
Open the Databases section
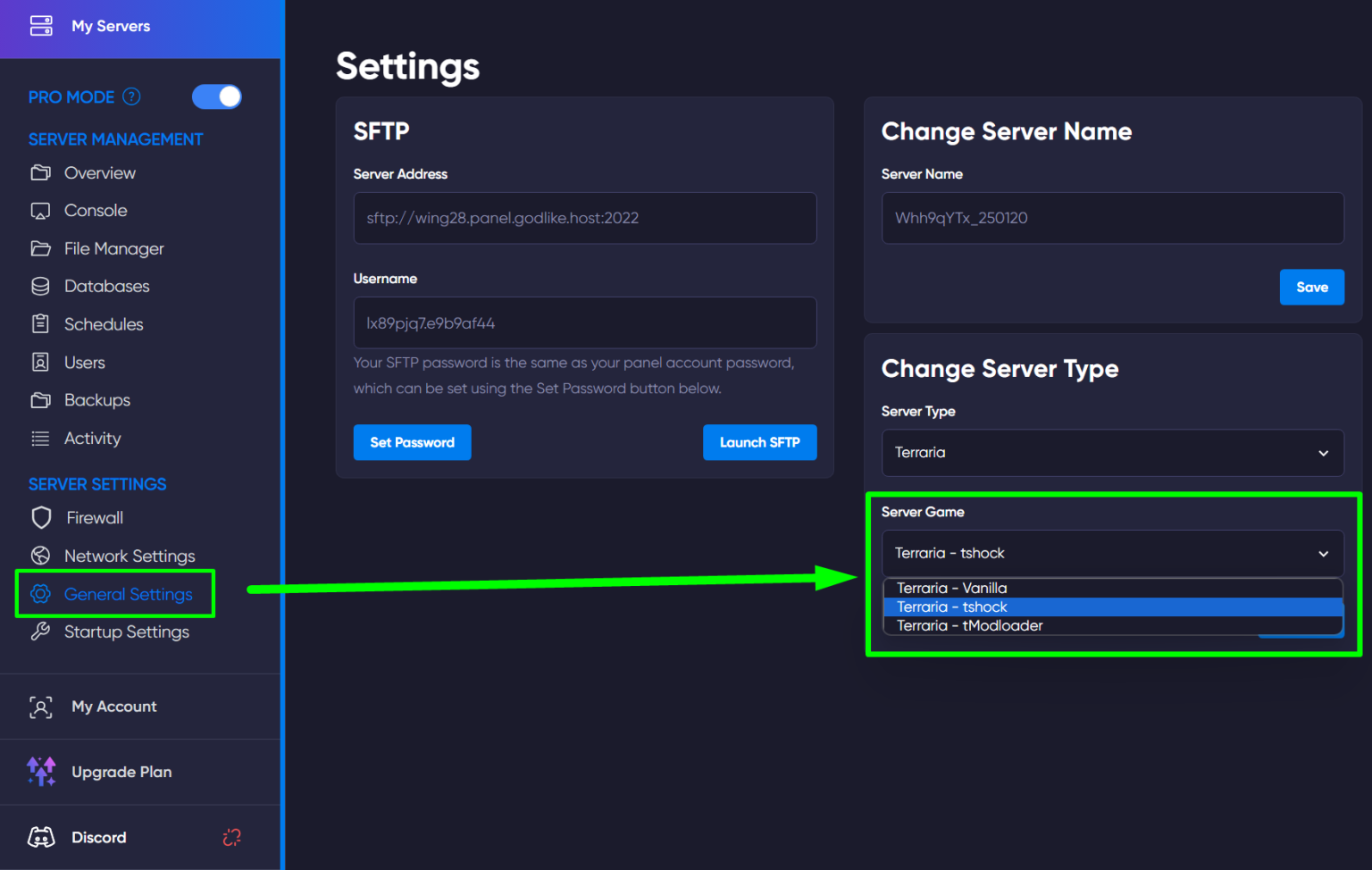tap(106, 286)
